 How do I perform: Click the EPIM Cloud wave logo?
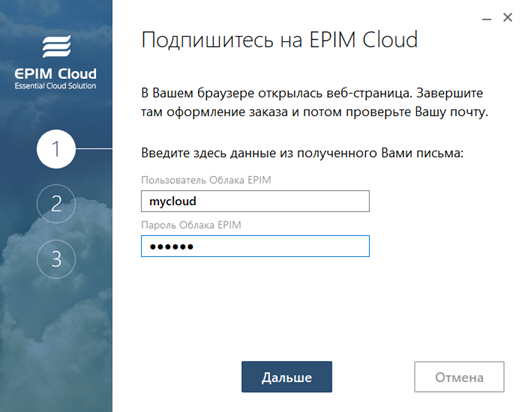(x=57, y=47)
